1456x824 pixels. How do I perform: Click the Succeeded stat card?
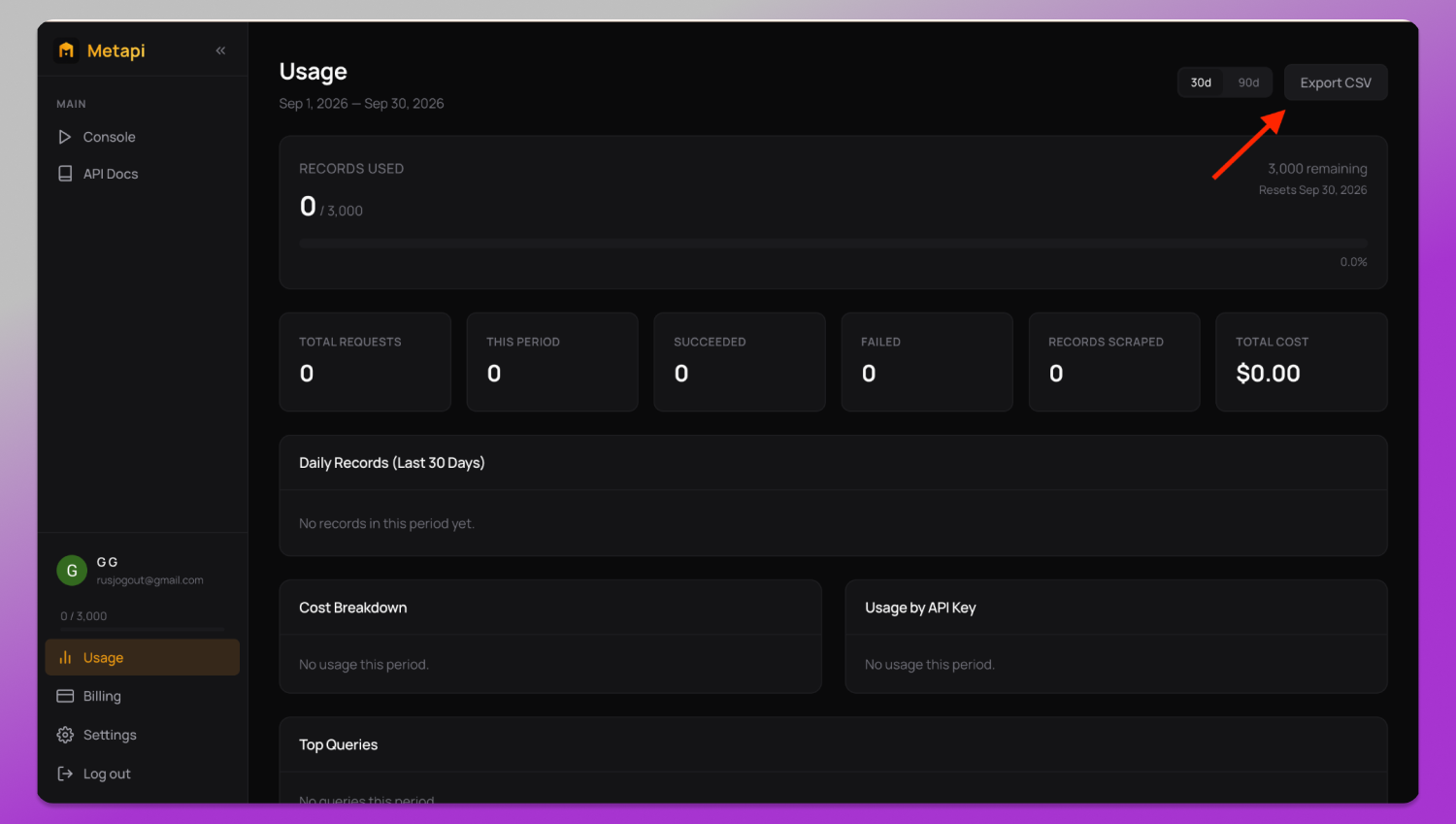click(x=740, y=362)
